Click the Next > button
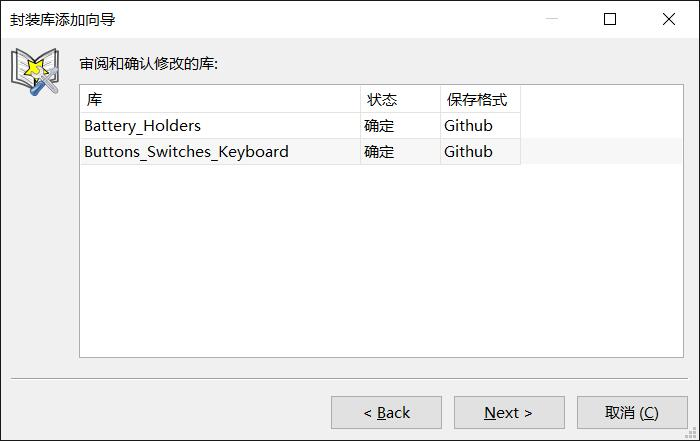This screenshot has width=700, height=441. point(509,412)
